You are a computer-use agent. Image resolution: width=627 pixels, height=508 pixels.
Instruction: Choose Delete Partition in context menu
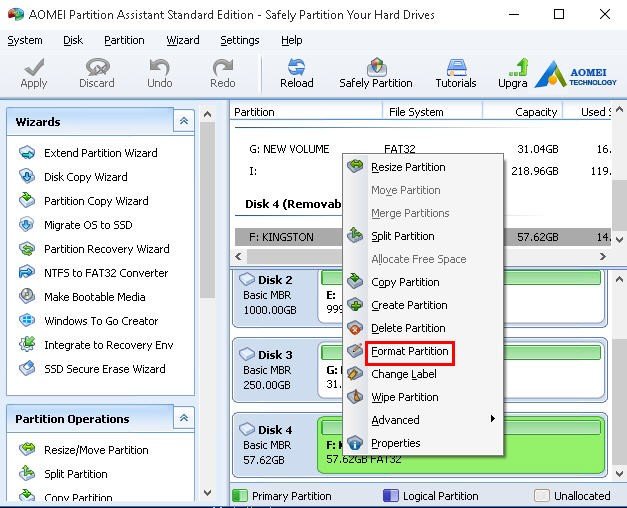[423, 328]
